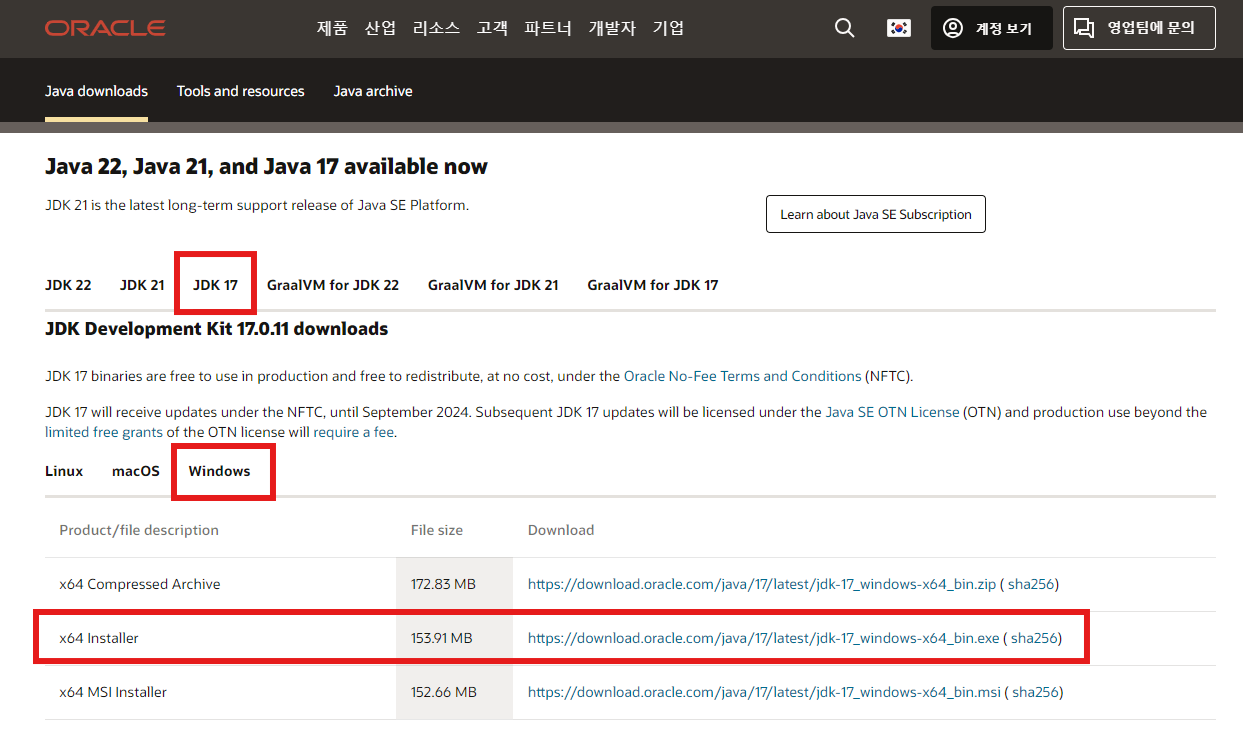Click the Download column header
Viewport: 1243px width, 750px height.
pyautogui.click(x=561, y=530)
